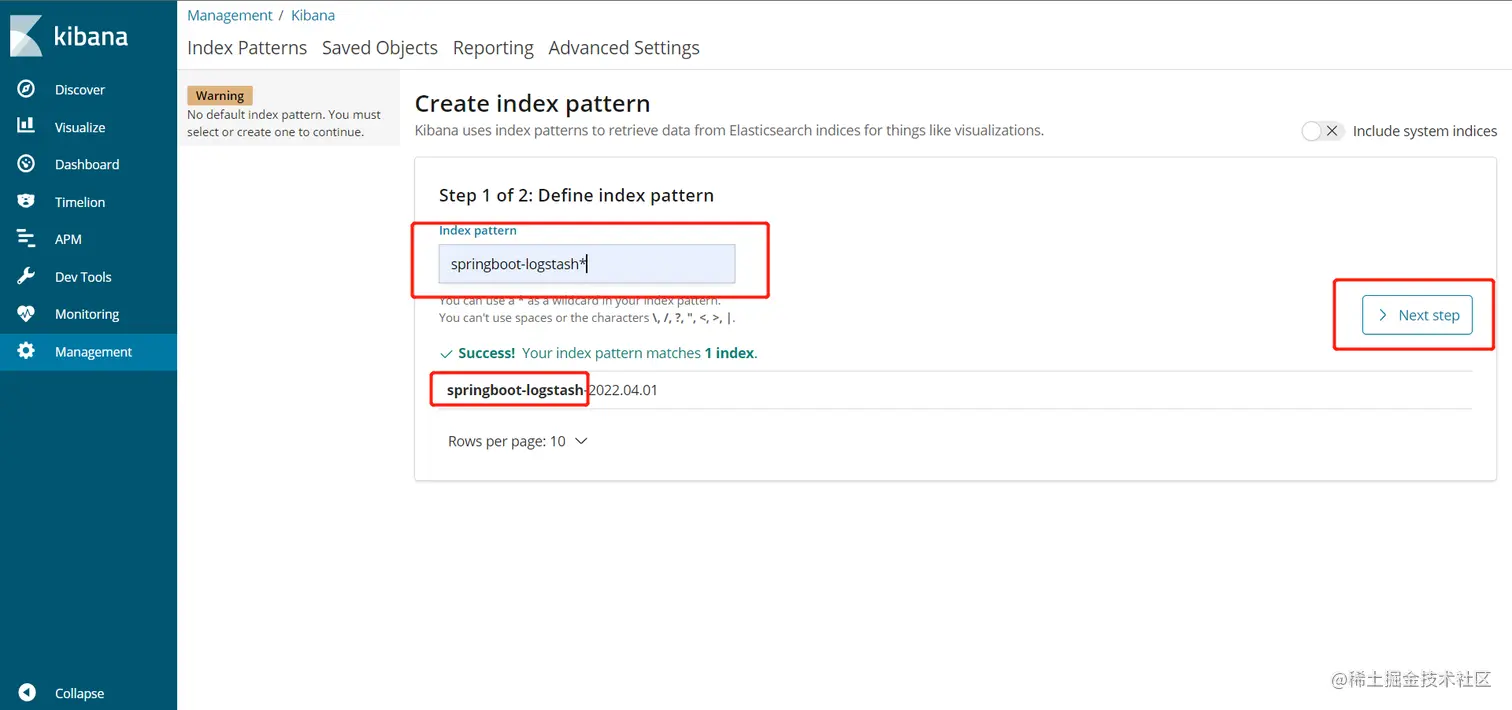Click the Create index pattern heading

point(532,104)
